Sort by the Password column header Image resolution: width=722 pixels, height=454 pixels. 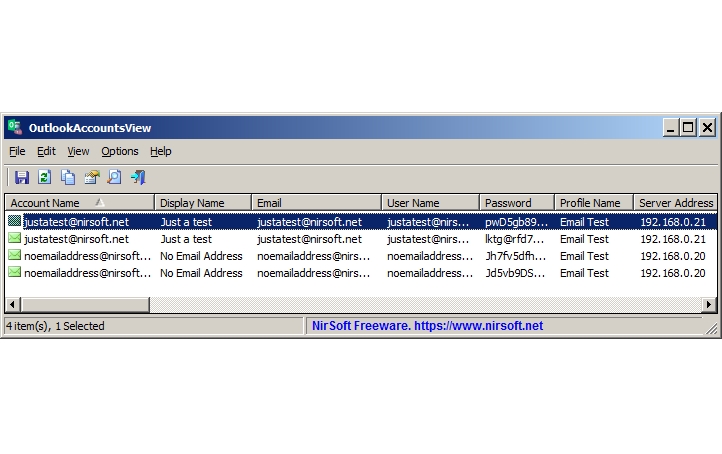(x=517, y=203)
